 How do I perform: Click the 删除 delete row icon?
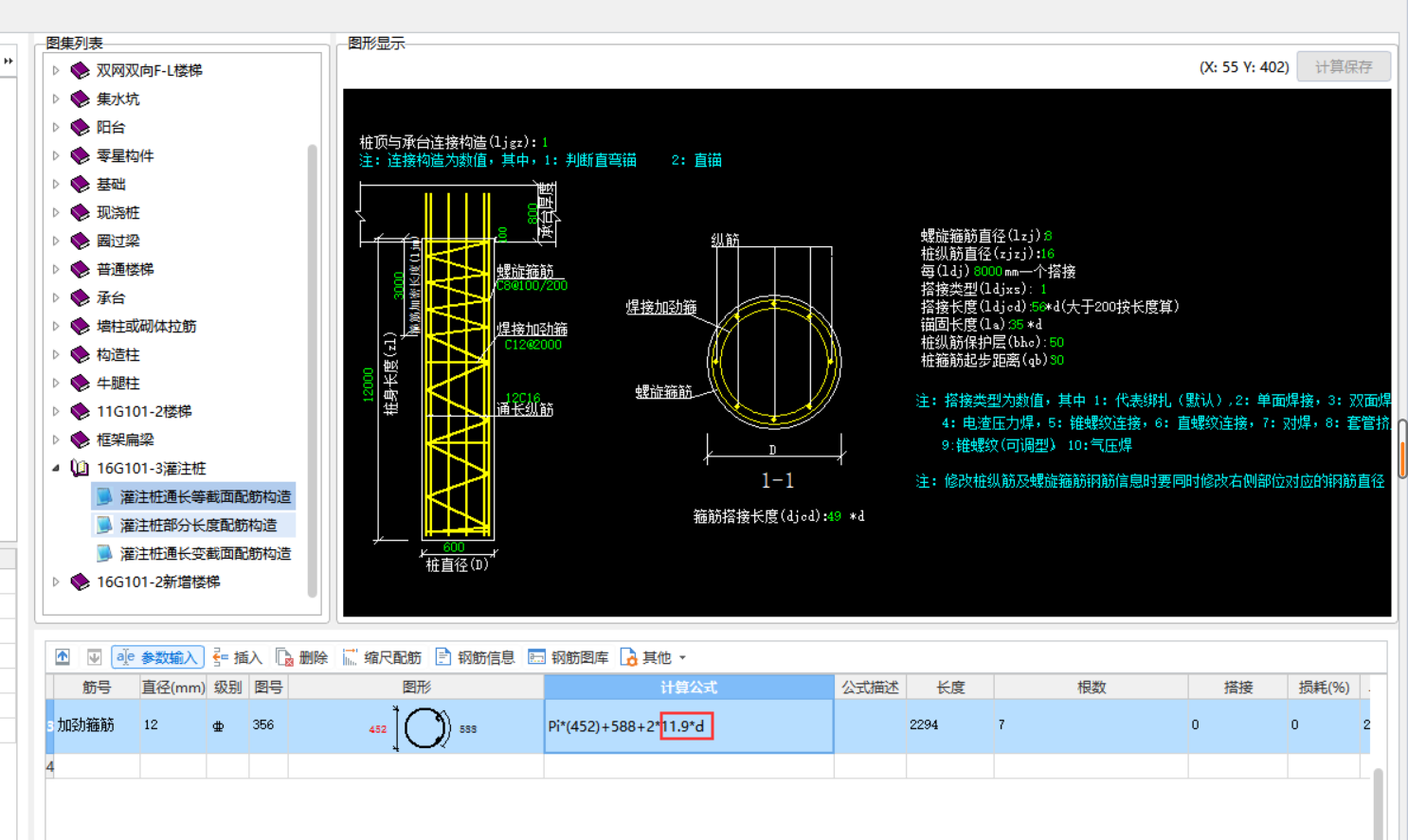tap(301, 657)
